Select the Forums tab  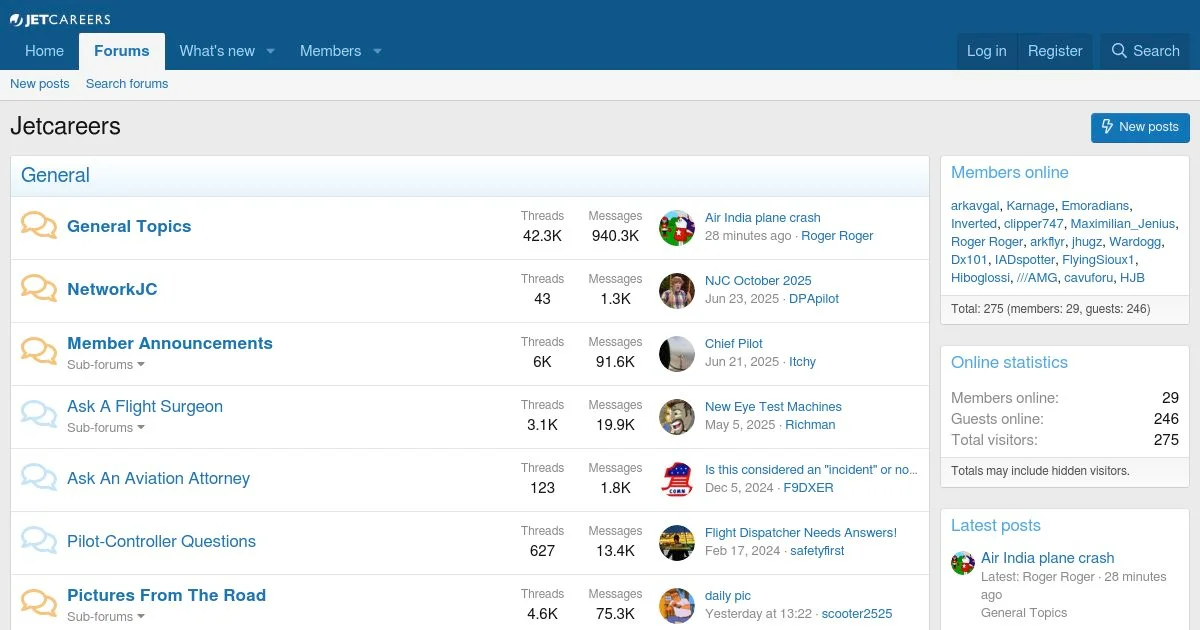click(122, 51)
